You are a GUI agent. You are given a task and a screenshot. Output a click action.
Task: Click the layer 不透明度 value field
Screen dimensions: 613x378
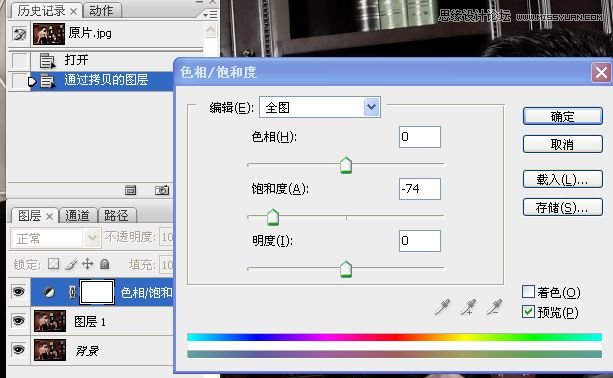coord(166,237)
